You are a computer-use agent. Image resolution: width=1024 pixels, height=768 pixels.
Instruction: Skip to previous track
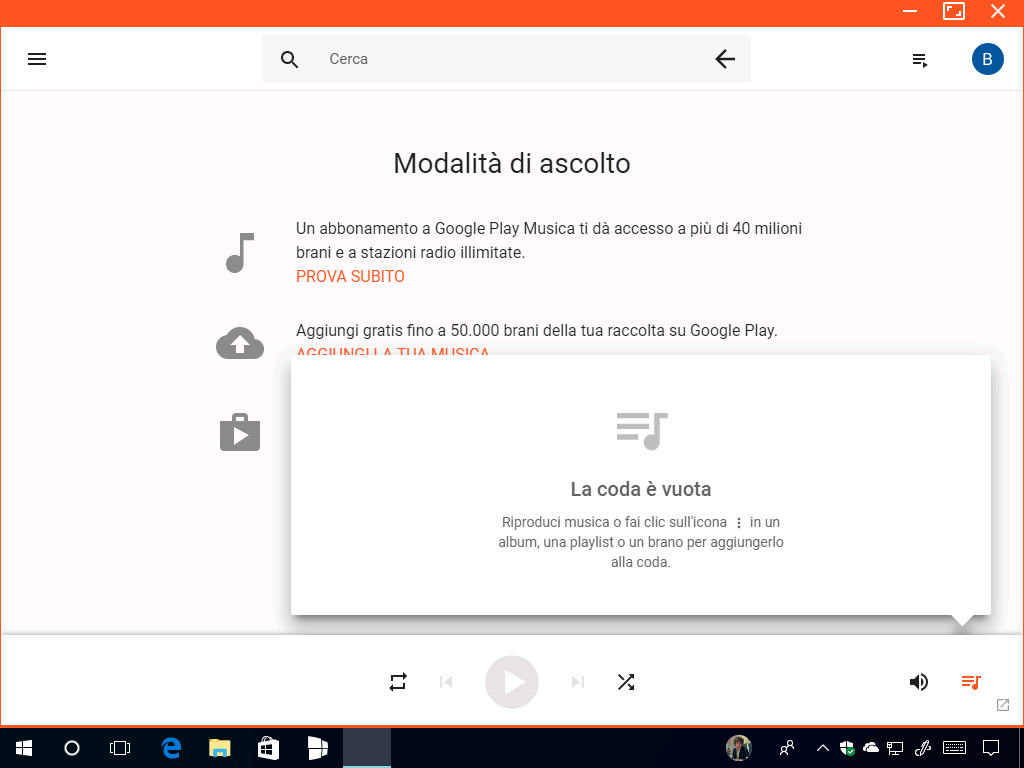446,682
